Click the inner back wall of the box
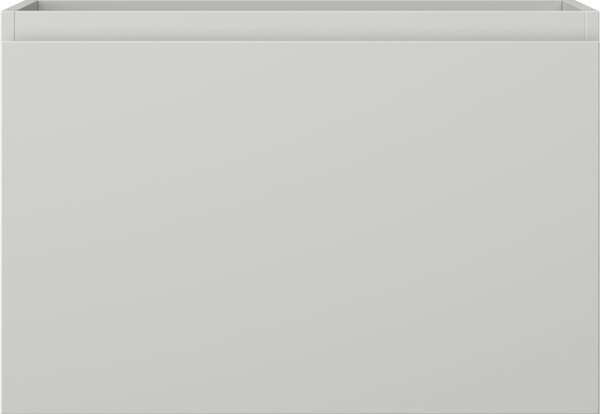600x414 pixels. [x=300, y=5]
